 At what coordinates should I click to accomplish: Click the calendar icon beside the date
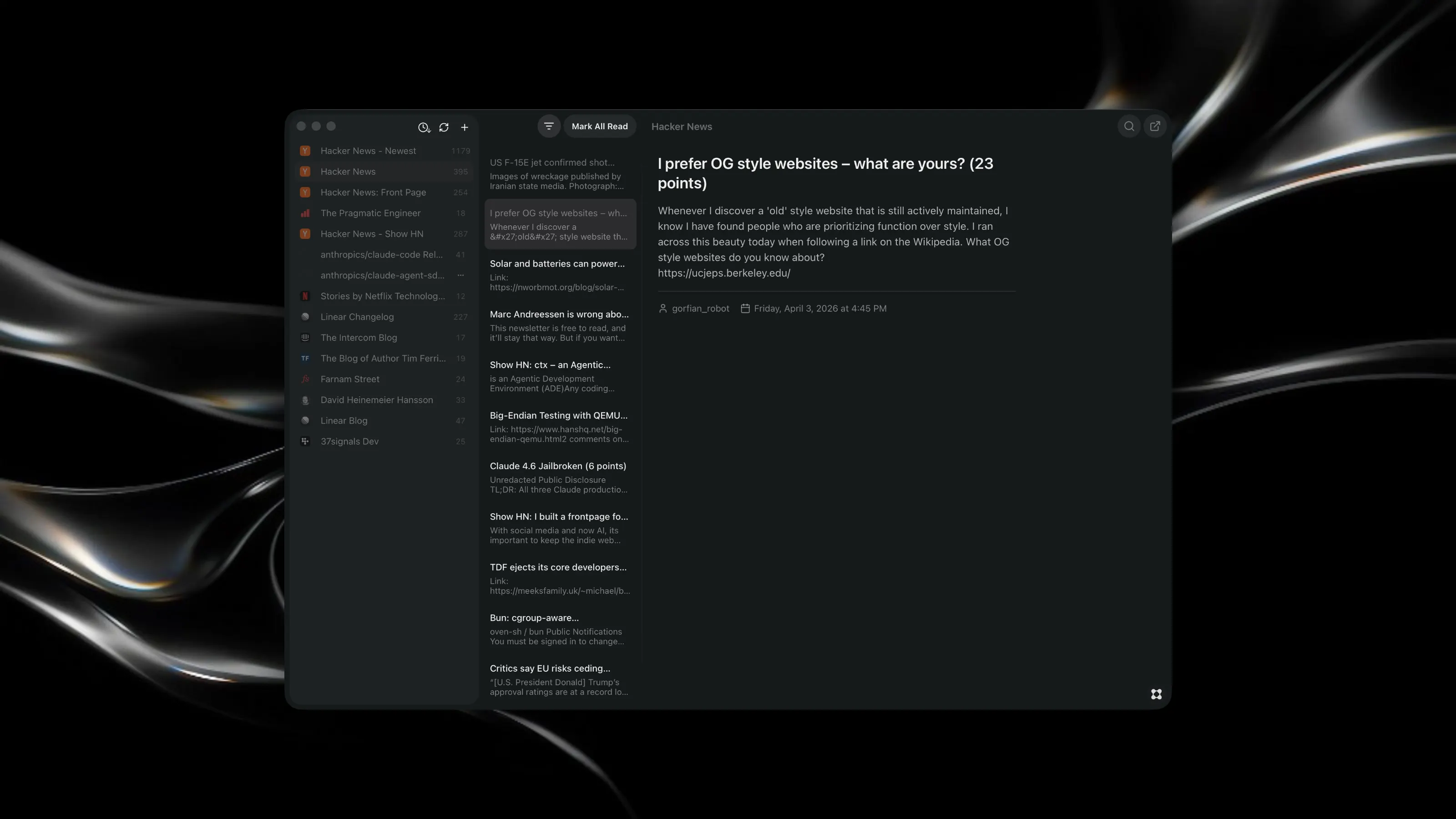(x=746, y=308)
